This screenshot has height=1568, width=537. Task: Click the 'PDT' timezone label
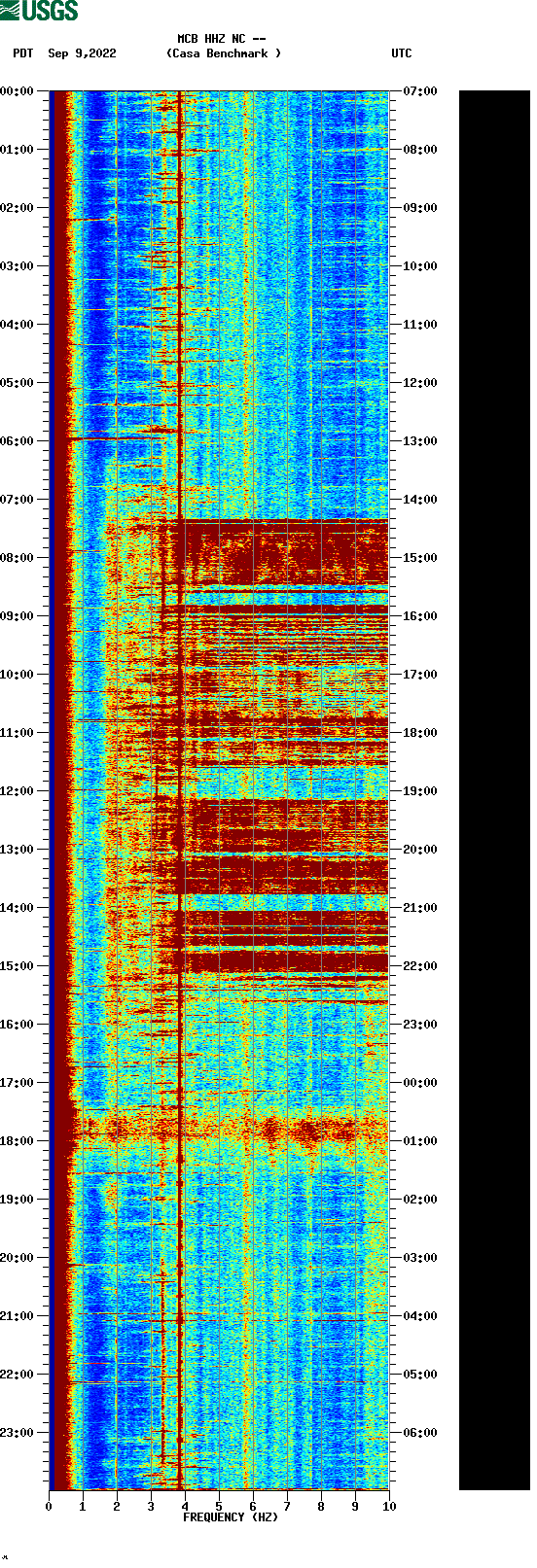point(22,53)
